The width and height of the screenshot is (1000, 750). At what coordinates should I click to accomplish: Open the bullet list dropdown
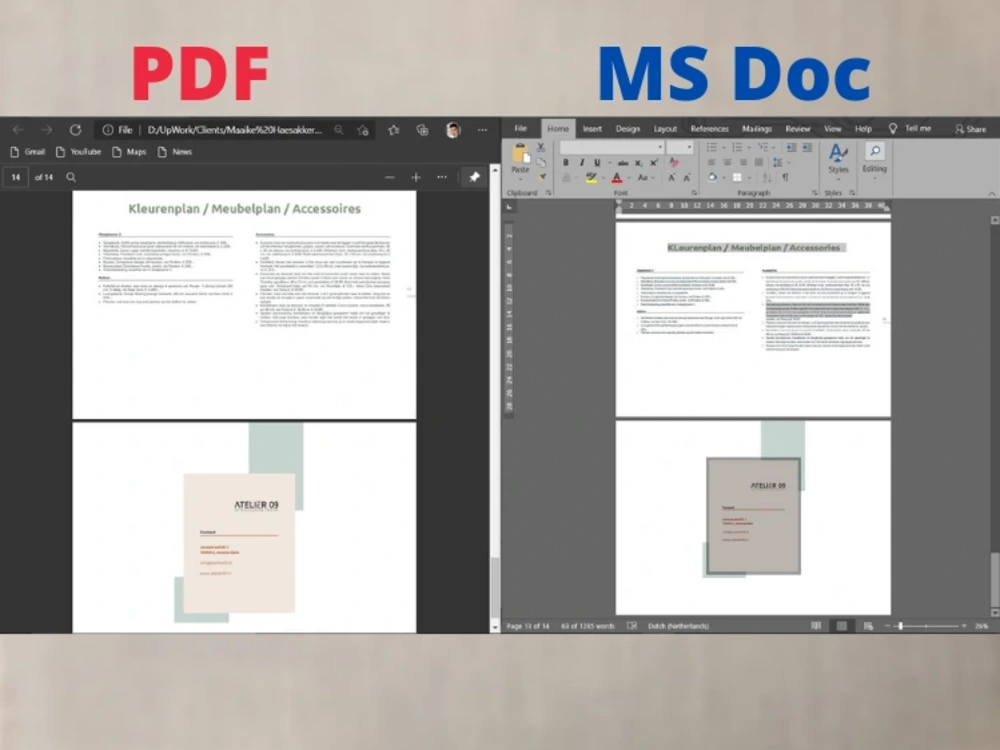click(x=724, y=148)
